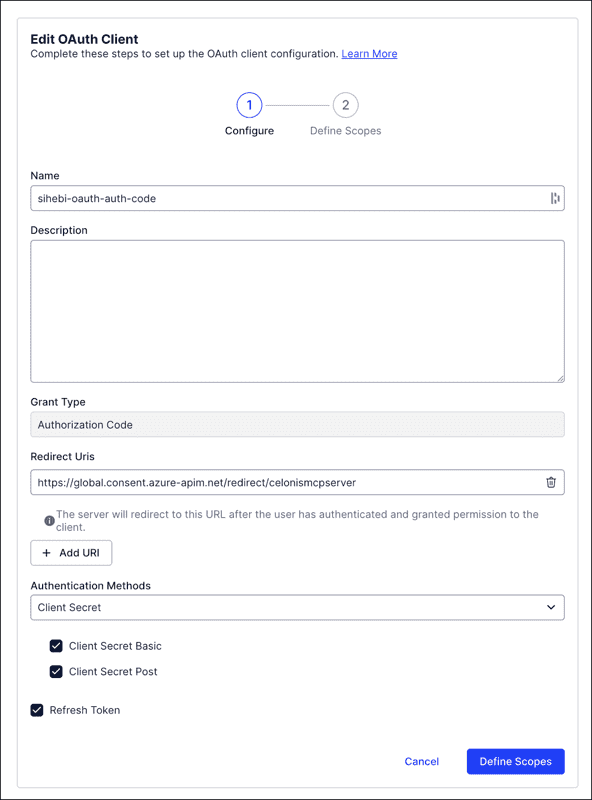Viewport: 592px width, 800px height.
Task: Click the chevron in Authentication Methods field
Action: point(549,607)
